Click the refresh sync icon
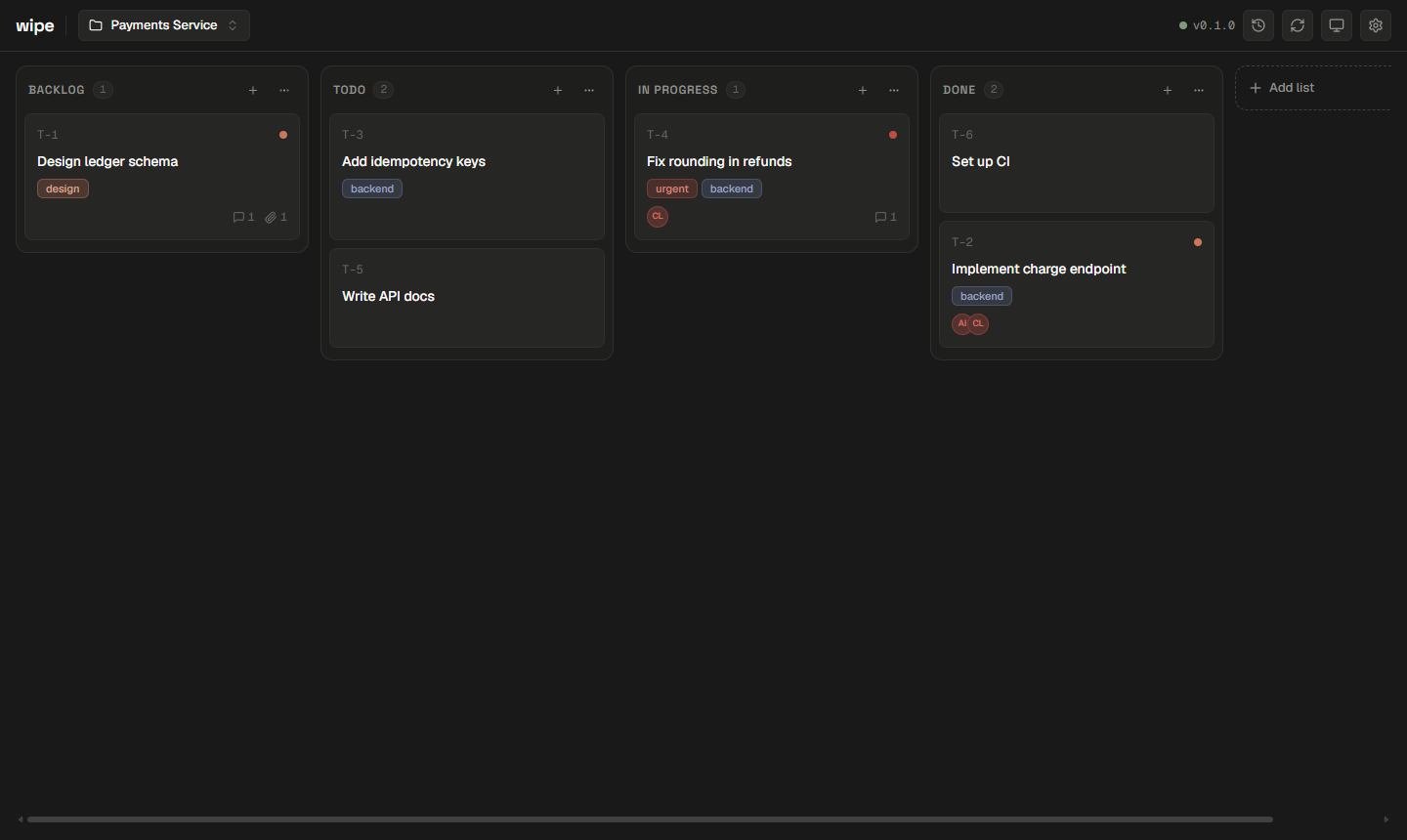The image size is (1407, 840). 1298,25
